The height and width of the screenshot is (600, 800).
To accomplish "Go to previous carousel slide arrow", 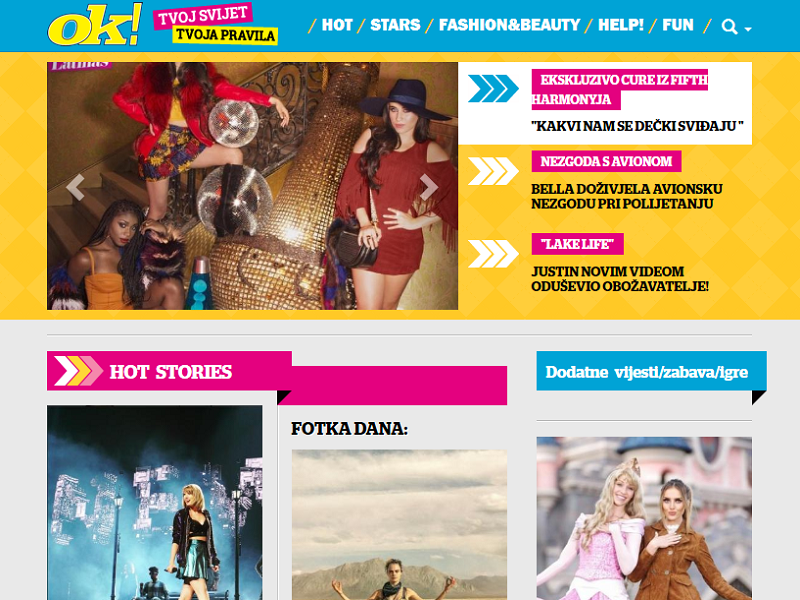I will 76,187.
